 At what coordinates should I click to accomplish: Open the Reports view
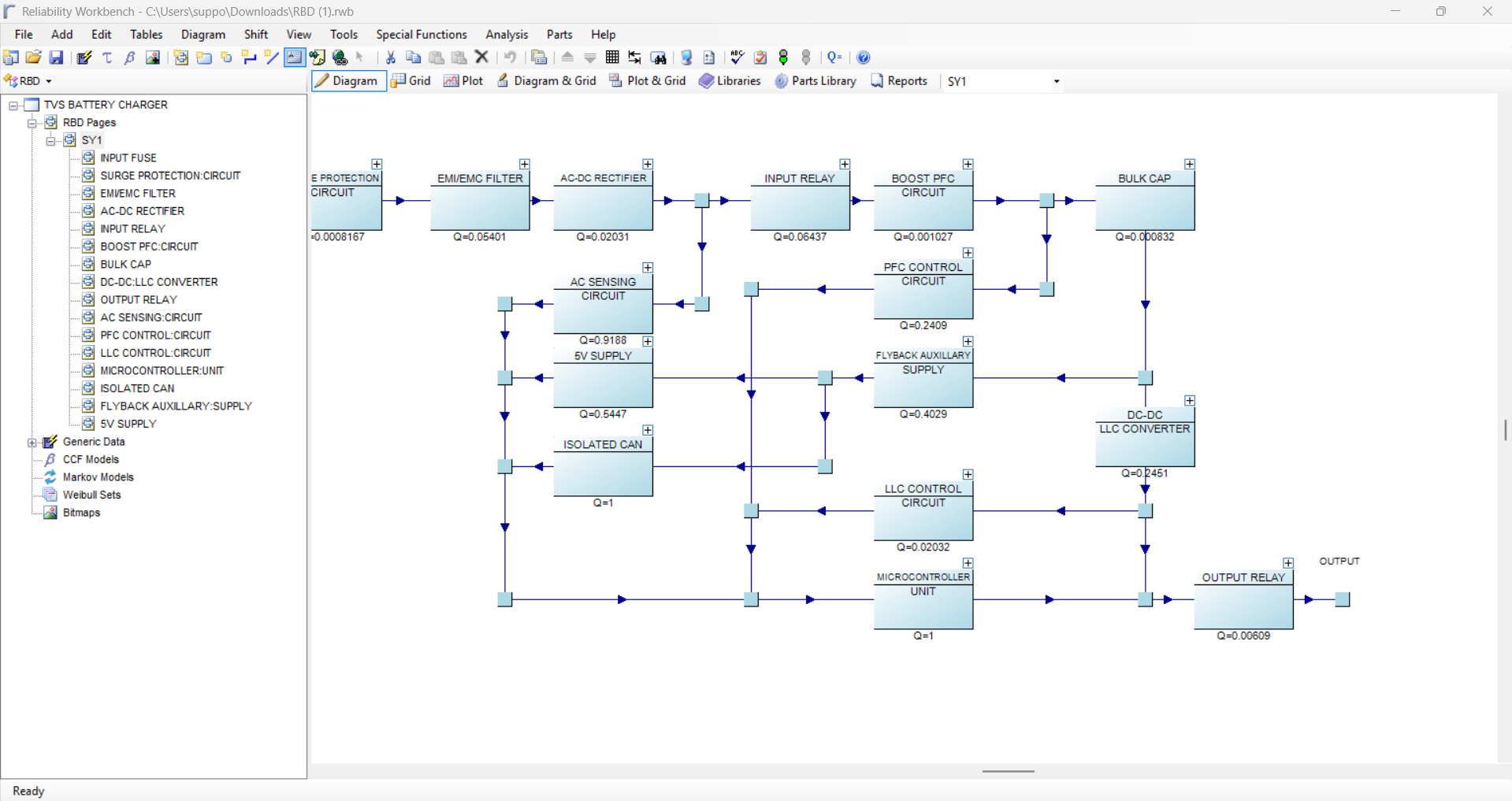pyautogui.click(x=899, y=81)
